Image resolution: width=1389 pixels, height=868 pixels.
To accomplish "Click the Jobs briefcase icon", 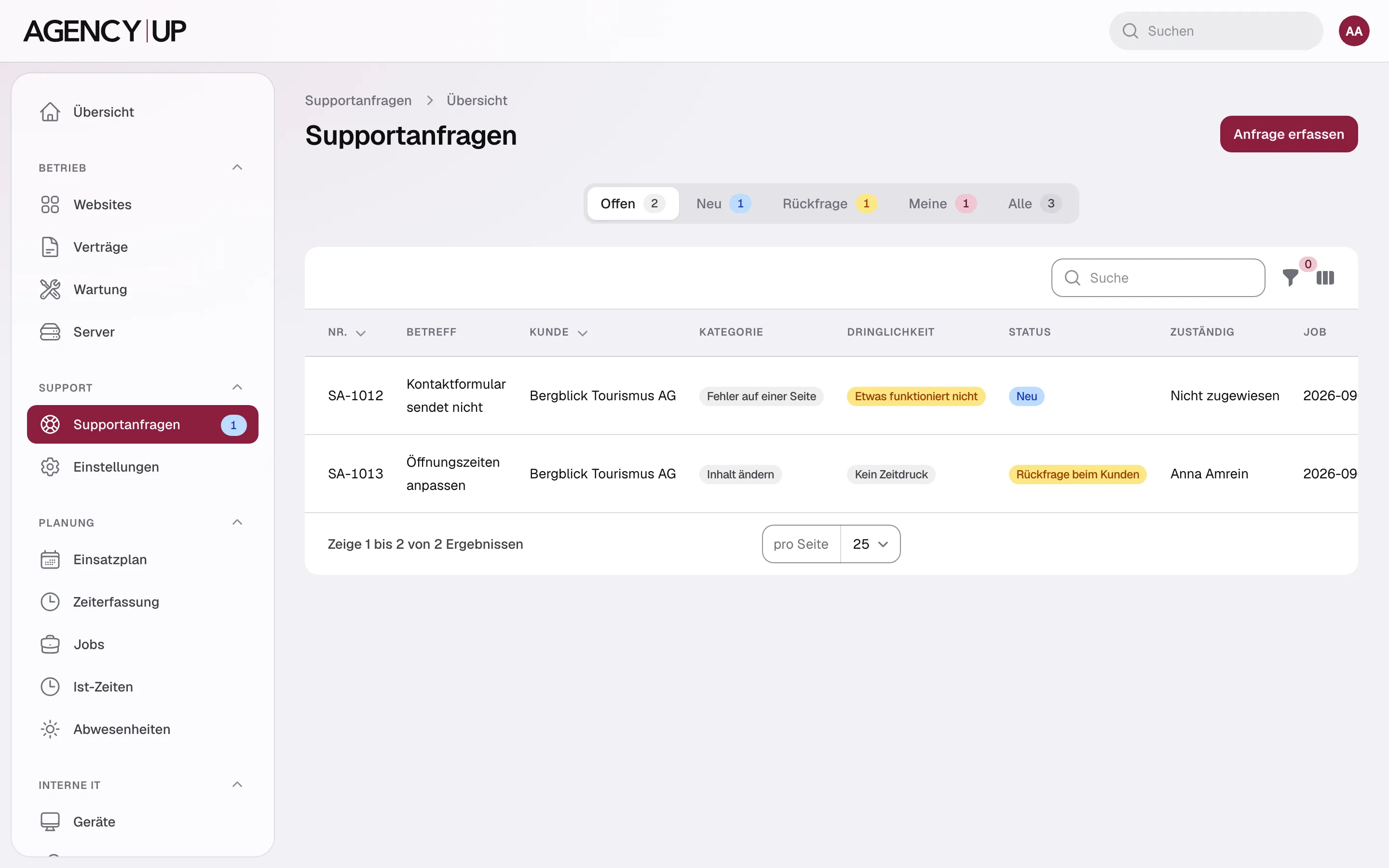I will tap(50, 644).
